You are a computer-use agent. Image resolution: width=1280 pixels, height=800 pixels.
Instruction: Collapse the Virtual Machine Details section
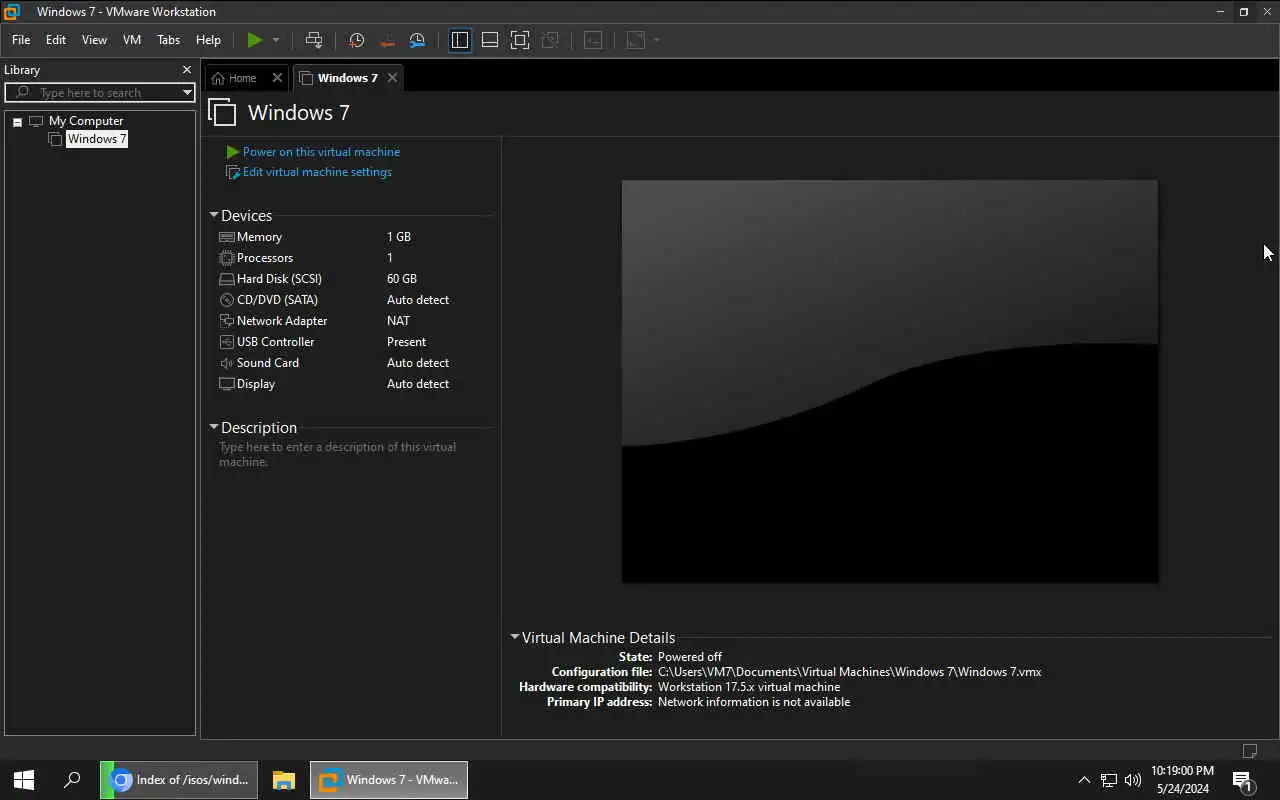(515, 637)
